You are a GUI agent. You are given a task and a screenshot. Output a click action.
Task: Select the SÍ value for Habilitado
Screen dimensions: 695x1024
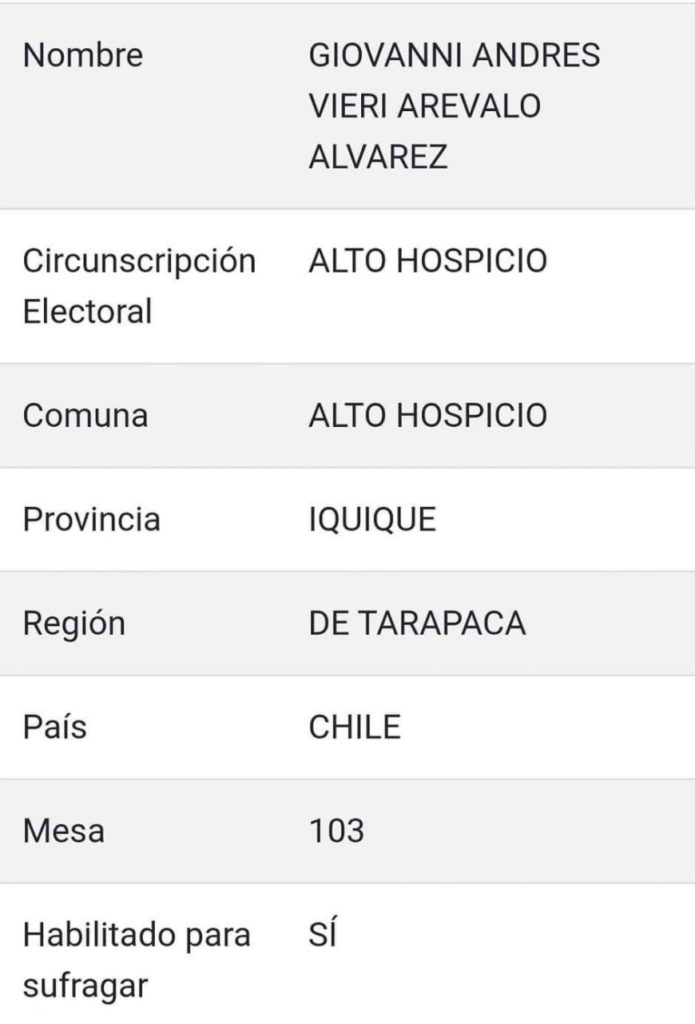pyautogui.click(x=323, y=933)
